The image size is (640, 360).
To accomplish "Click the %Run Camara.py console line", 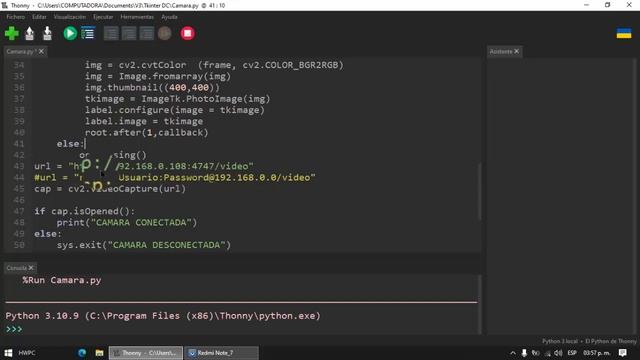I will pos(62,280).
